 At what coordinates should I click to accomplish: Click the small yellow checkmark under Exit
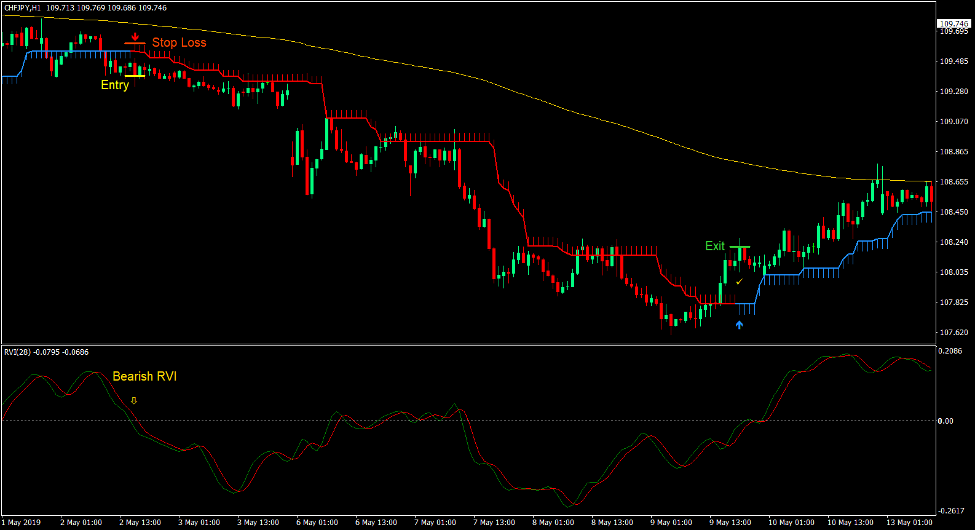coord(738,282)
